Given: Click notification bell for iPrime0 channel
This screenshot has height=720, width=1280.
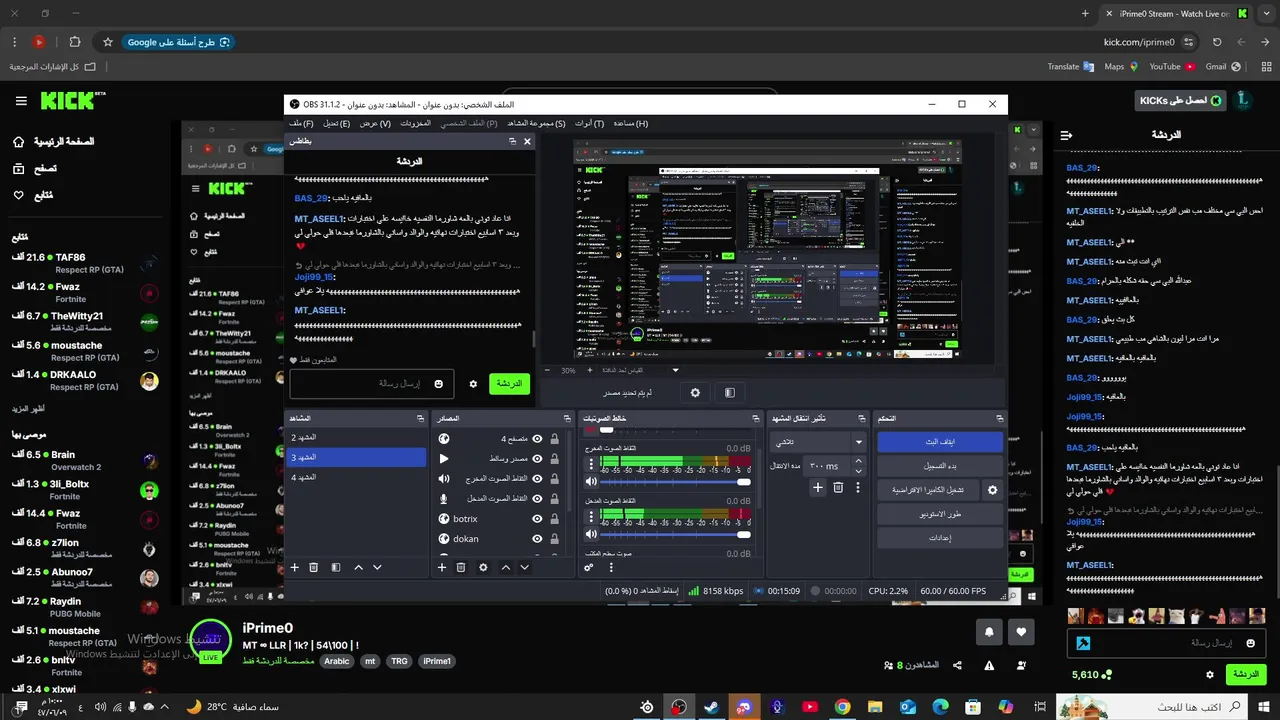Looking at the screenshot, I should [x=989, y=632].
